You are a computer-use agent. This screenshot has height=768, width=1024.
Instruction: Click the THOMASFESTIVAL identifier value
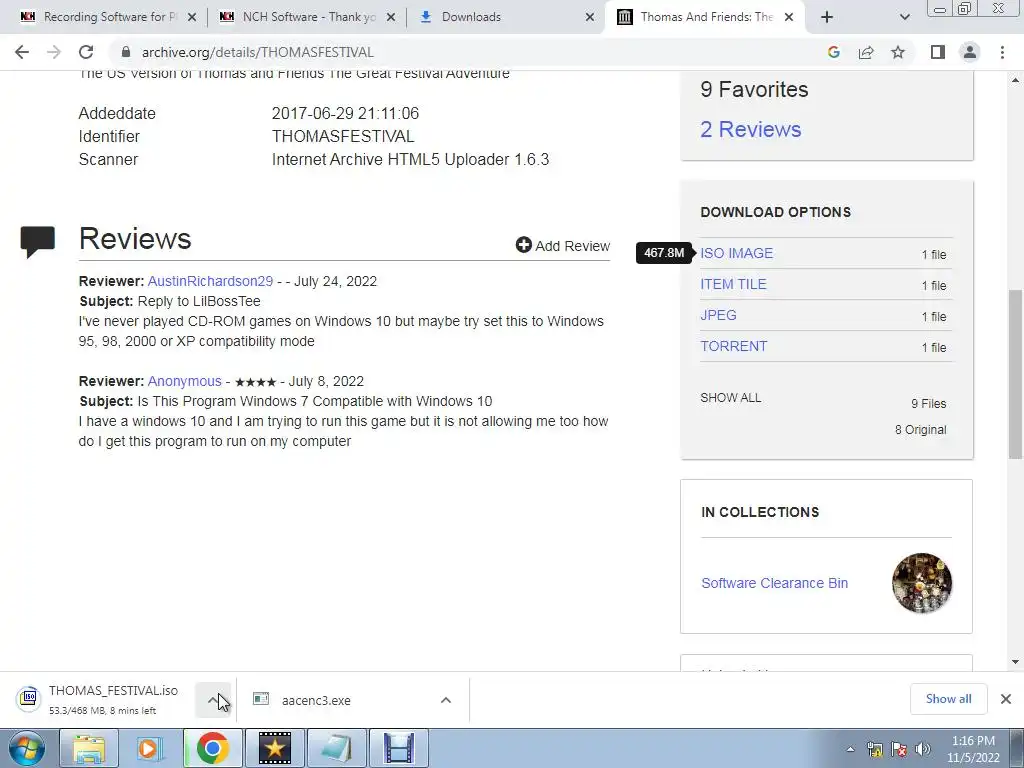[343, 136]
